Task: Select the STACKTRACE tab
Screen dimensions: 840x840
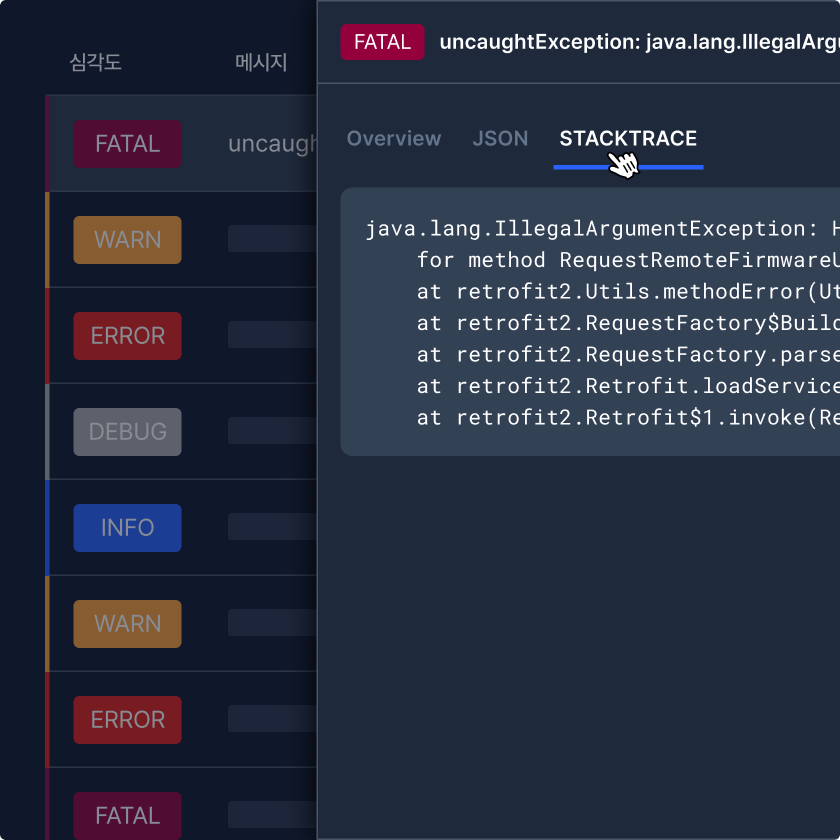Action: tap(628, 139)
